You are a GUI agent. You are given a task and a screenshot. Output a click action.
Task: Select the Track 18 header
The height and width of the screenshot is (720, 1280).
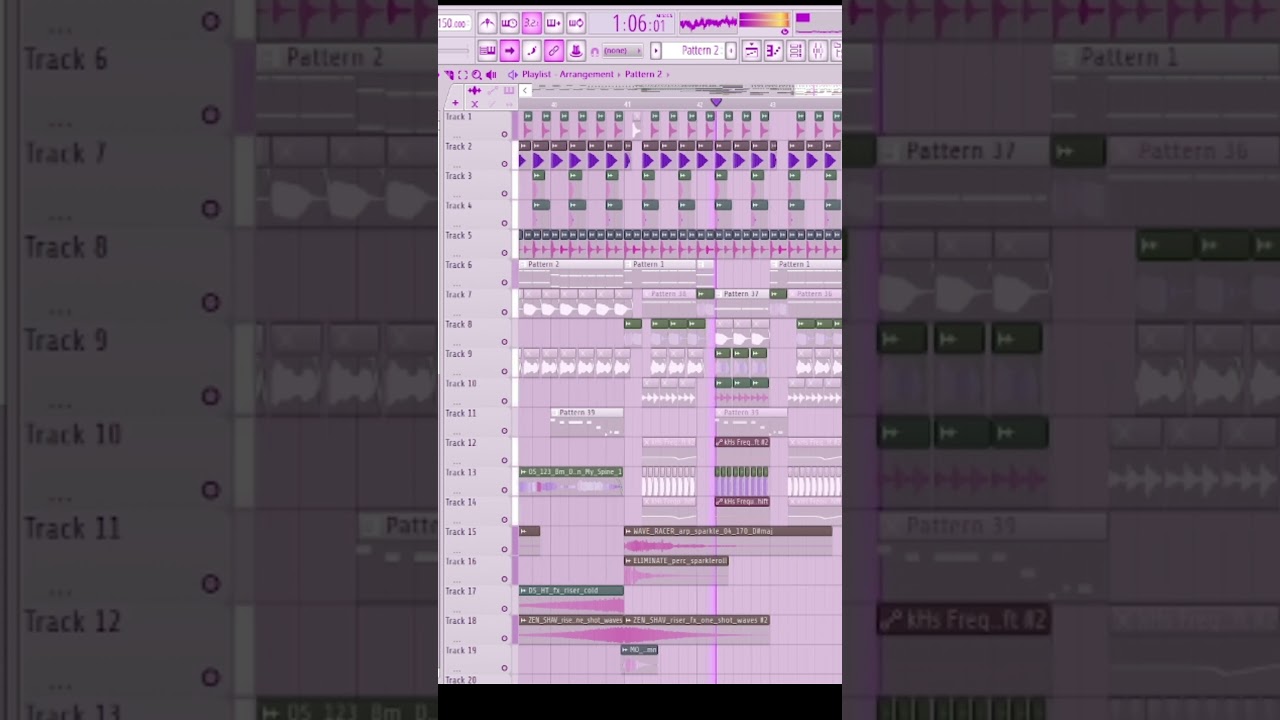click(x=477, y=628)
